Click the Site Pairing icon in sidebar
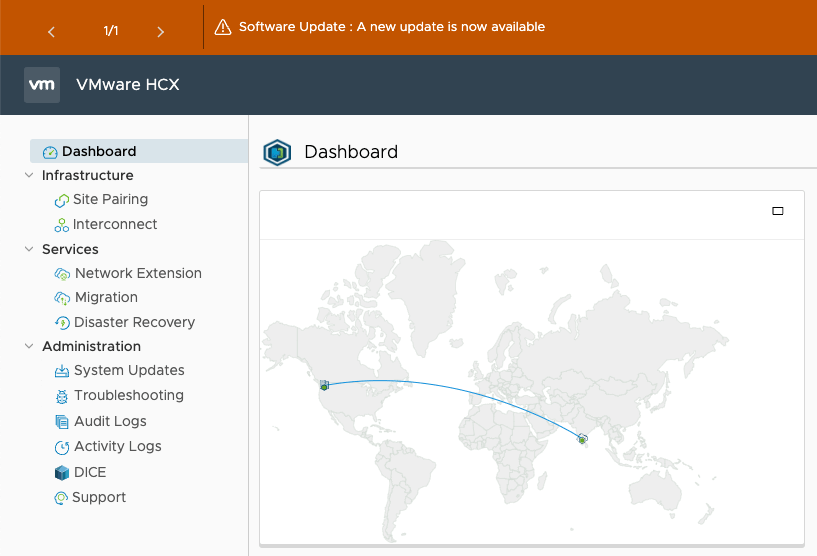This screenshot has width=817, height=556. pos(61,200)
